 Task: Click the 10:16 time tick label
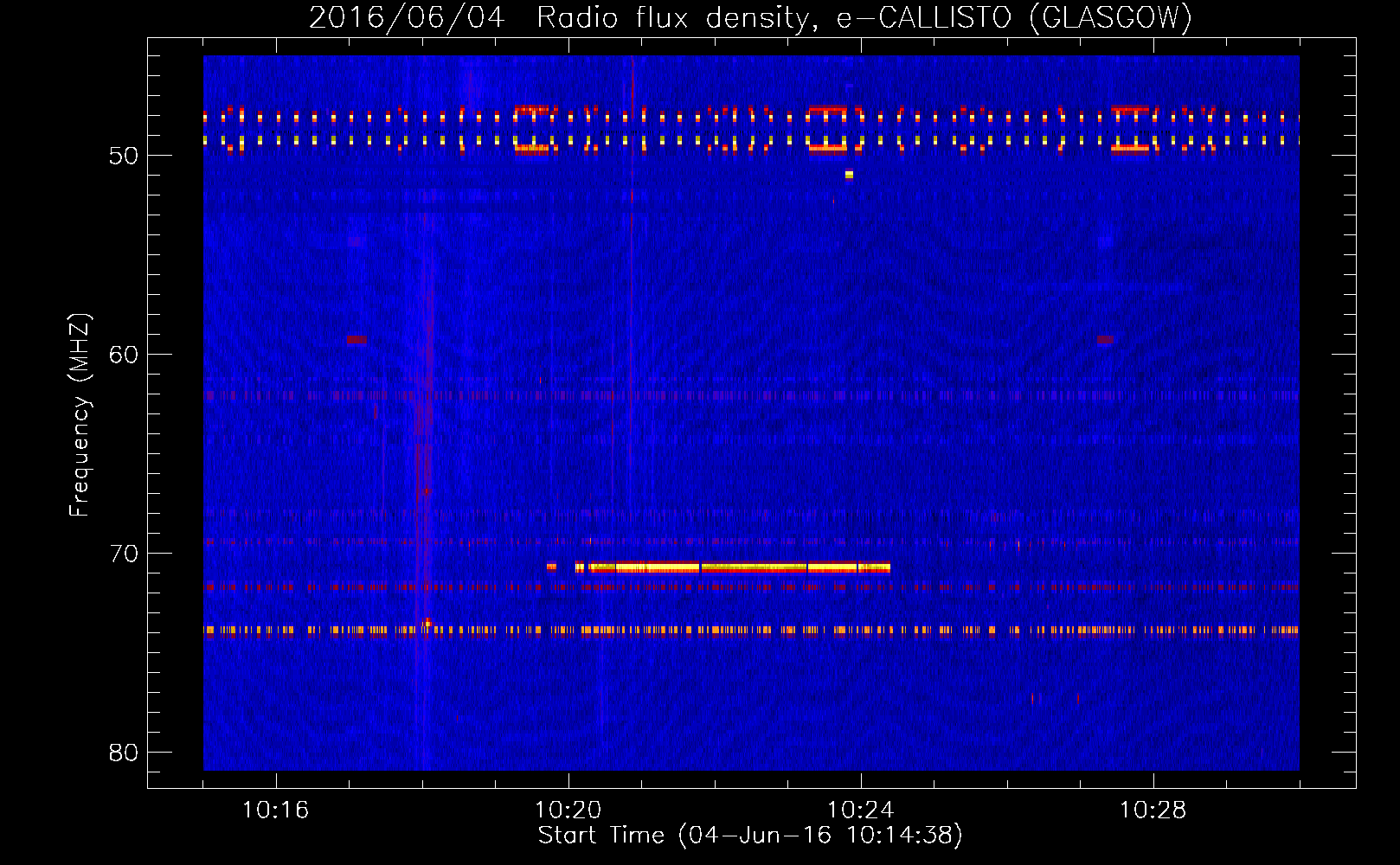[275, 811]
